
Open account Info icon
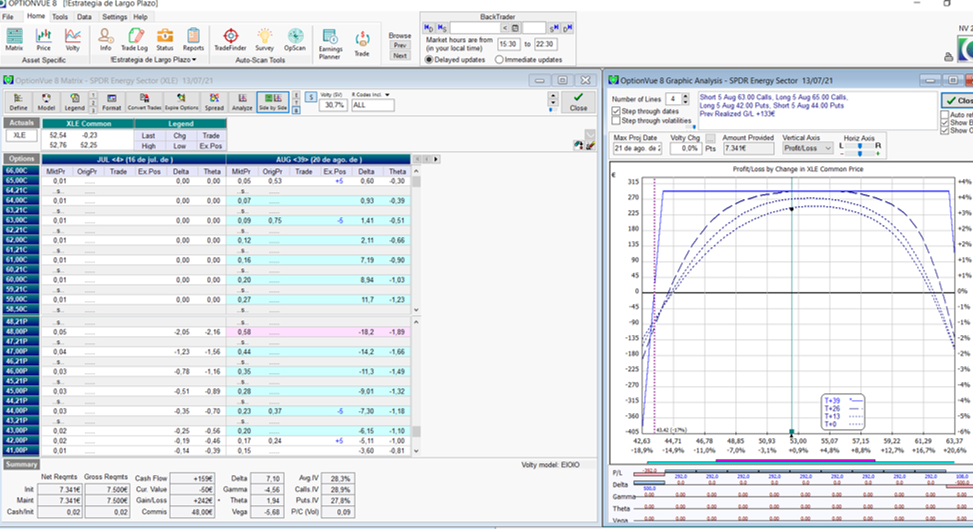pos(105,40)
